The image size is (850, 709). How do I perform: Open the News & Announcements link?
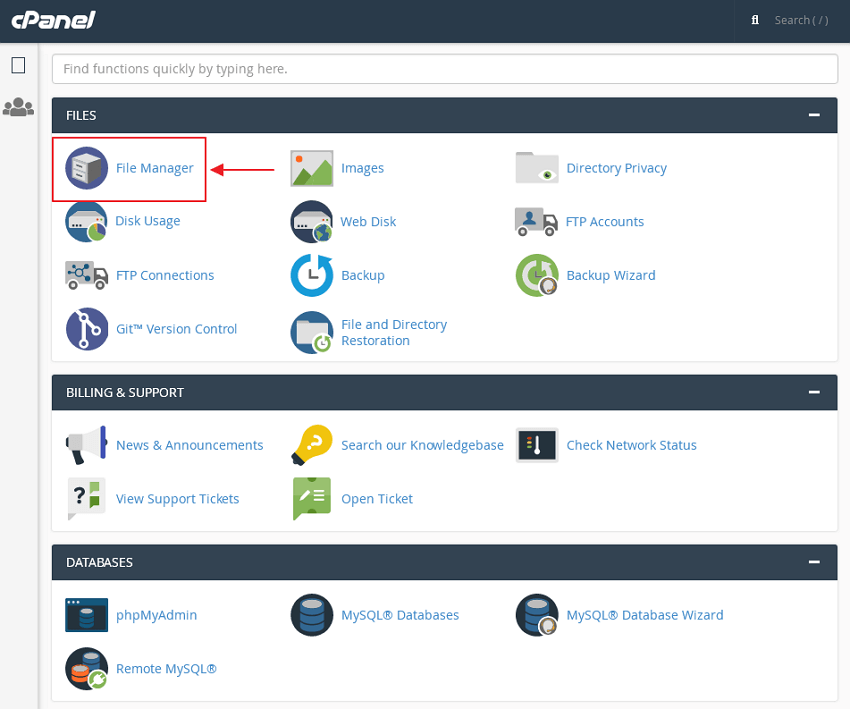tap(189, 445)
